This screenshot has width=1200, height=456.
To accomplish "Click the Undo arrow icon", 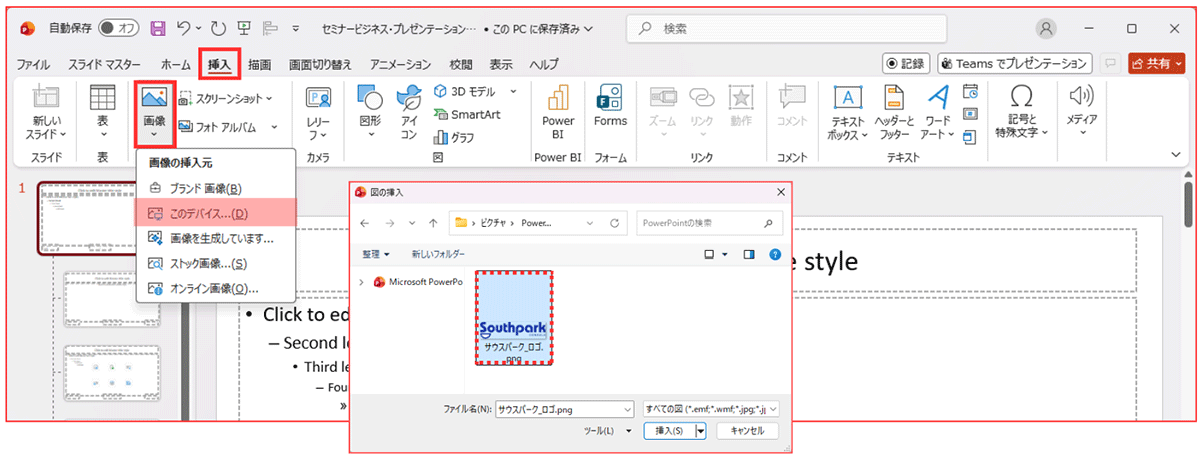I will 183,28.
